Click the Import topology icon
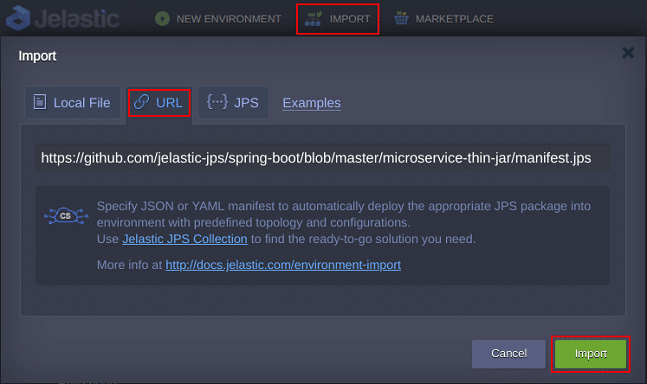 pyautogui.click(x=313, y=19)
